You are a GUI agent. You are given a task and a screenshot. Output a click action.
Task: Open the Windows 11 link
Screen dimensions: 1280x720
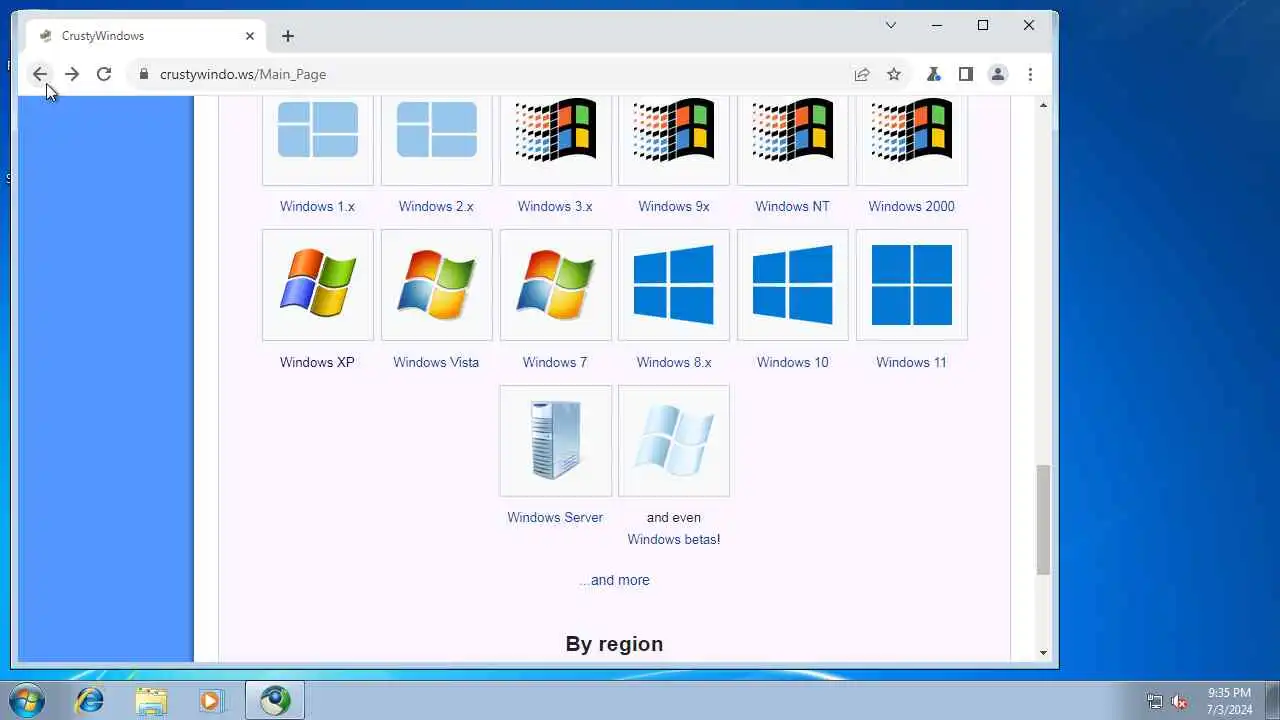(911, 362)
